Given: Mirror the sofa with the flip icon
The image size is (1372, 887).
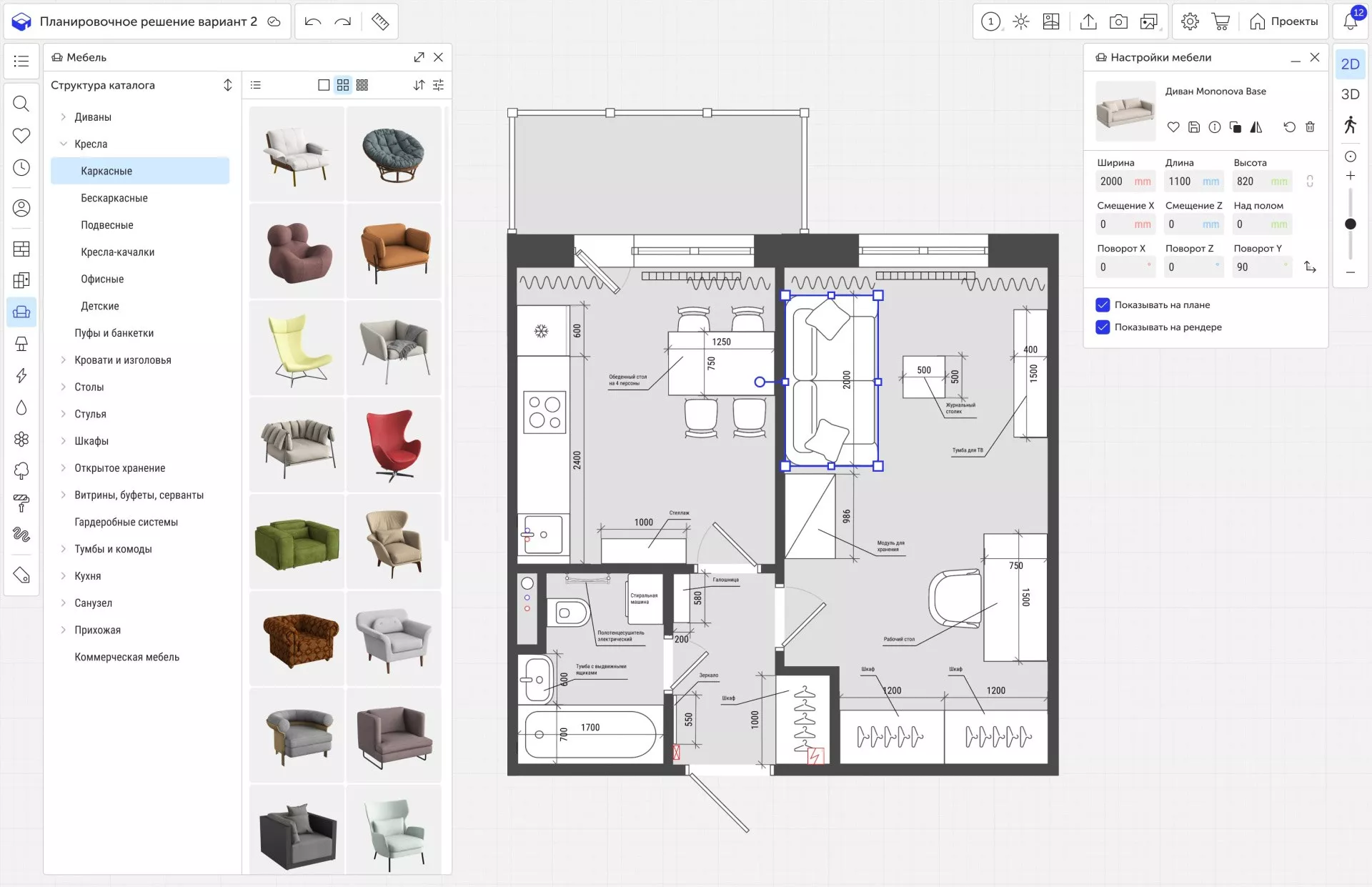Looking at the screenshot, I should click(1256, 127).
